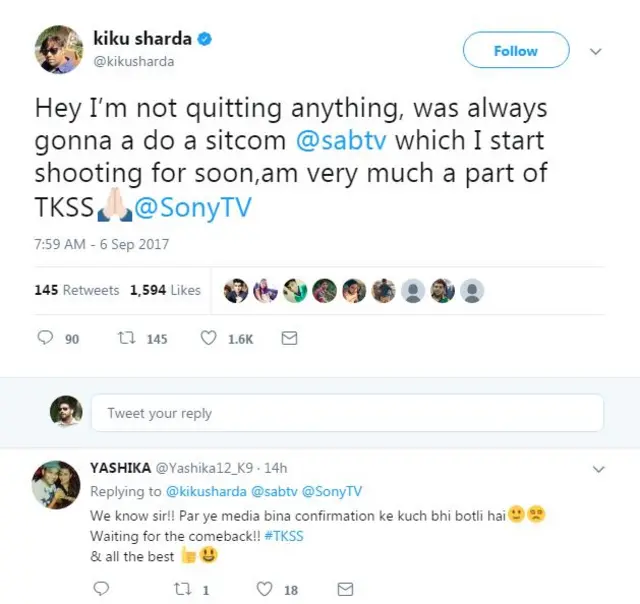Like kiku sharda's main tweet
The width and height of the screenshot is (640, 604).
tap(209, 339)
